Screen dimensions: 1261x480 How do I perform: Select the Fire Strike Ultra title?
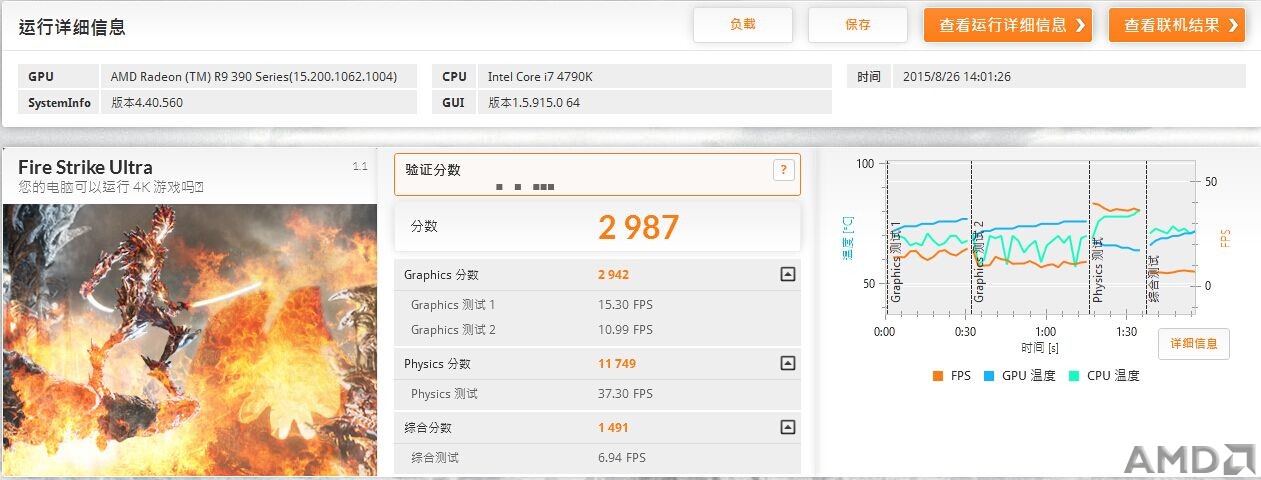85,167
